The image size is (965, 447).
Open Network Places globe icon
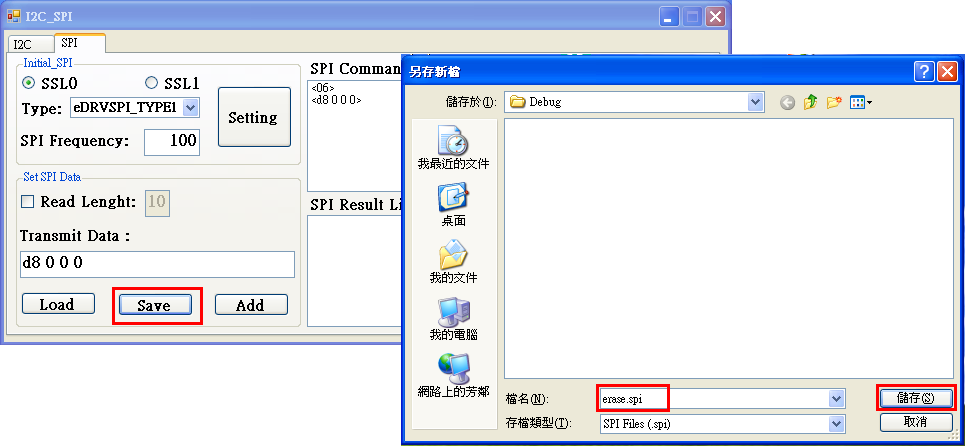pyautogui.click(x=453, y=369)
